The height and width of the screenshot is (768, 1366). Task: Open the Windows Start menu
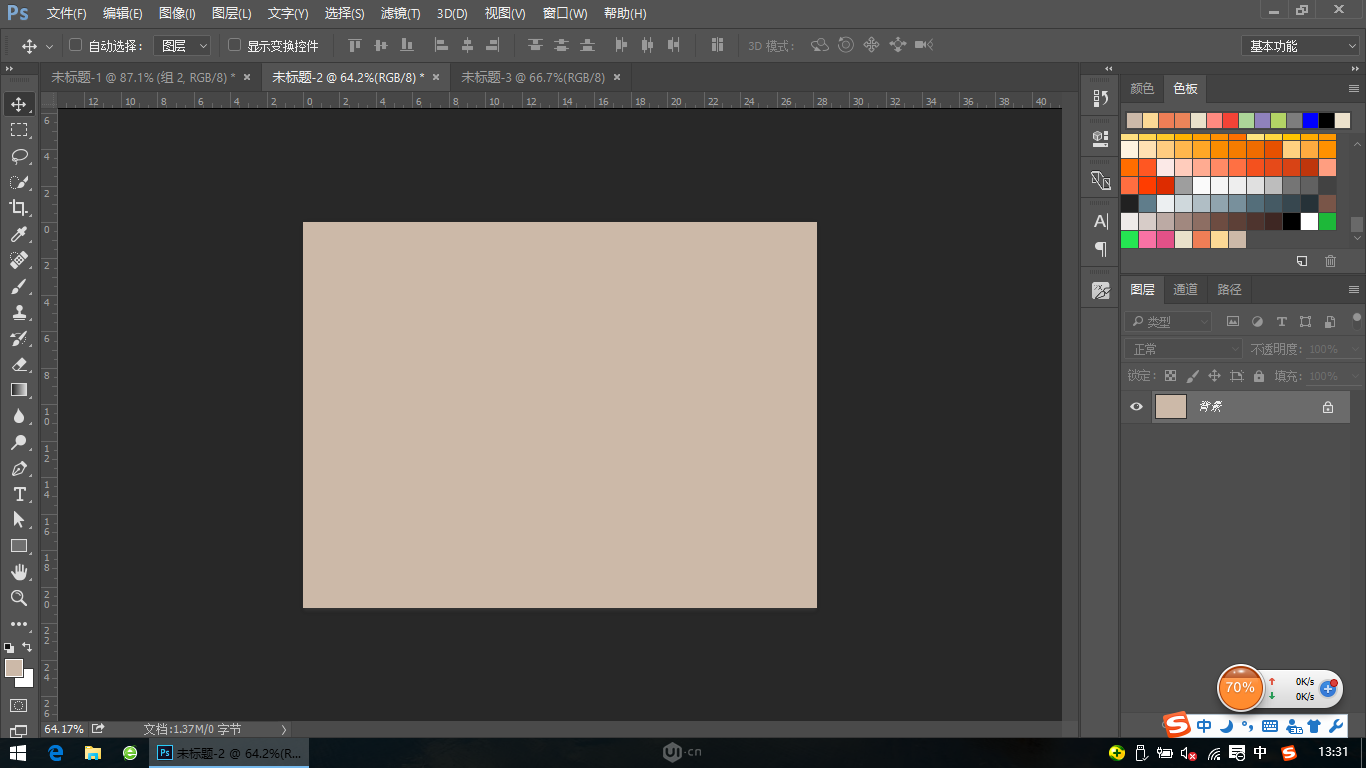click(x=19, y=753)
